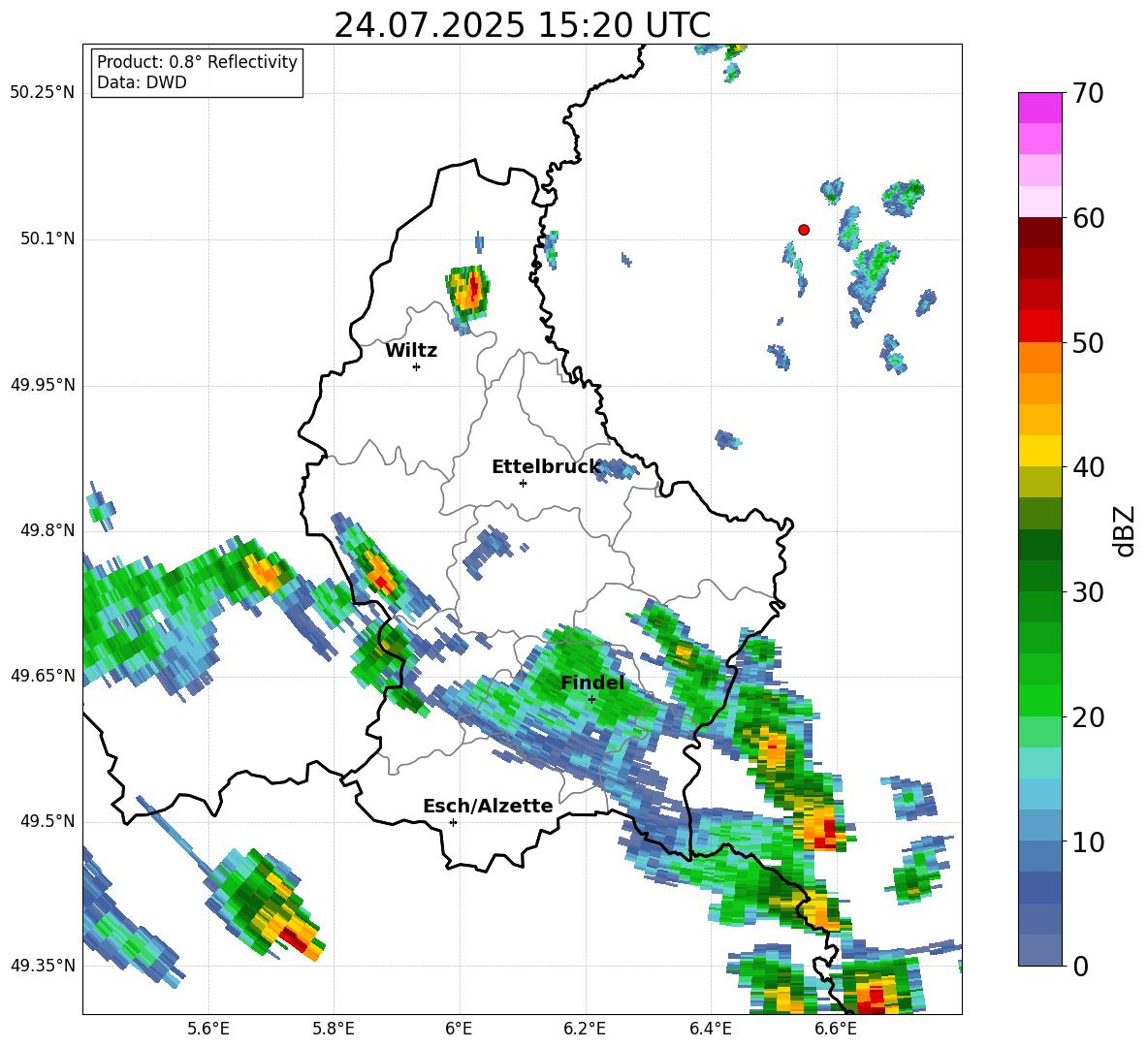Click the colorbar 50 tick label
Viewport: 1148px width, 1048px height.
point(1088,342)
